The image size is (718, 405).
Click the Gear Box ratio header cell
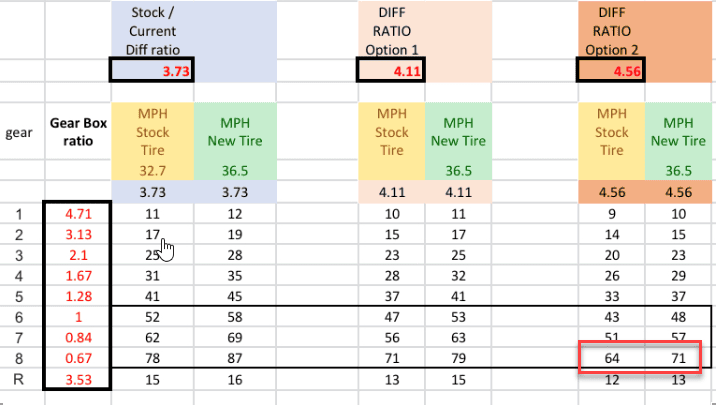(x=78, y=131)
